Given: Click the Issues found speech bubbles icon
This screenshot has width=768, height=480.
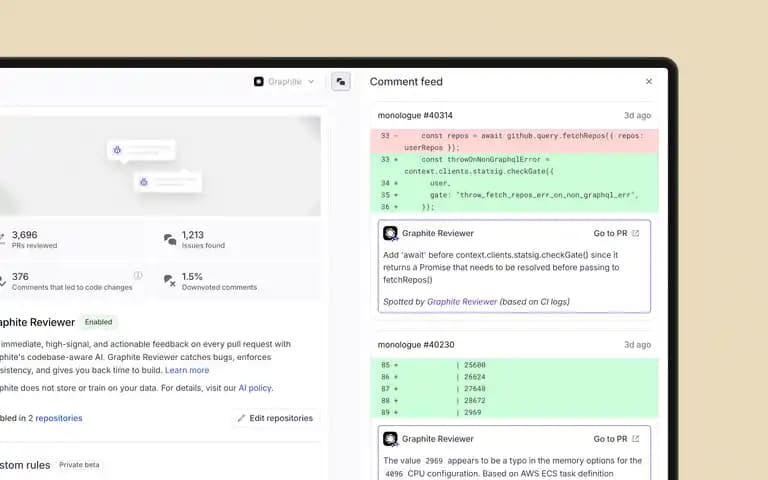Looking at the screenshot, I should [170, 240].
